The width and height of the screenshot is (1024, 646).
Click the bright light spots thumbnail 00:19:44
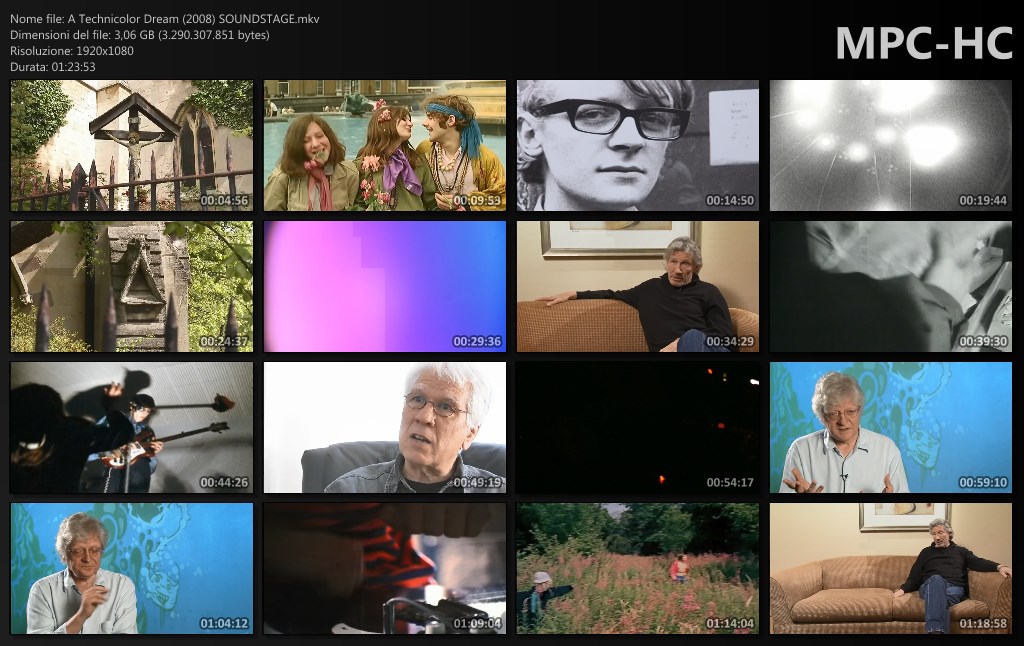tap(891, 146)
